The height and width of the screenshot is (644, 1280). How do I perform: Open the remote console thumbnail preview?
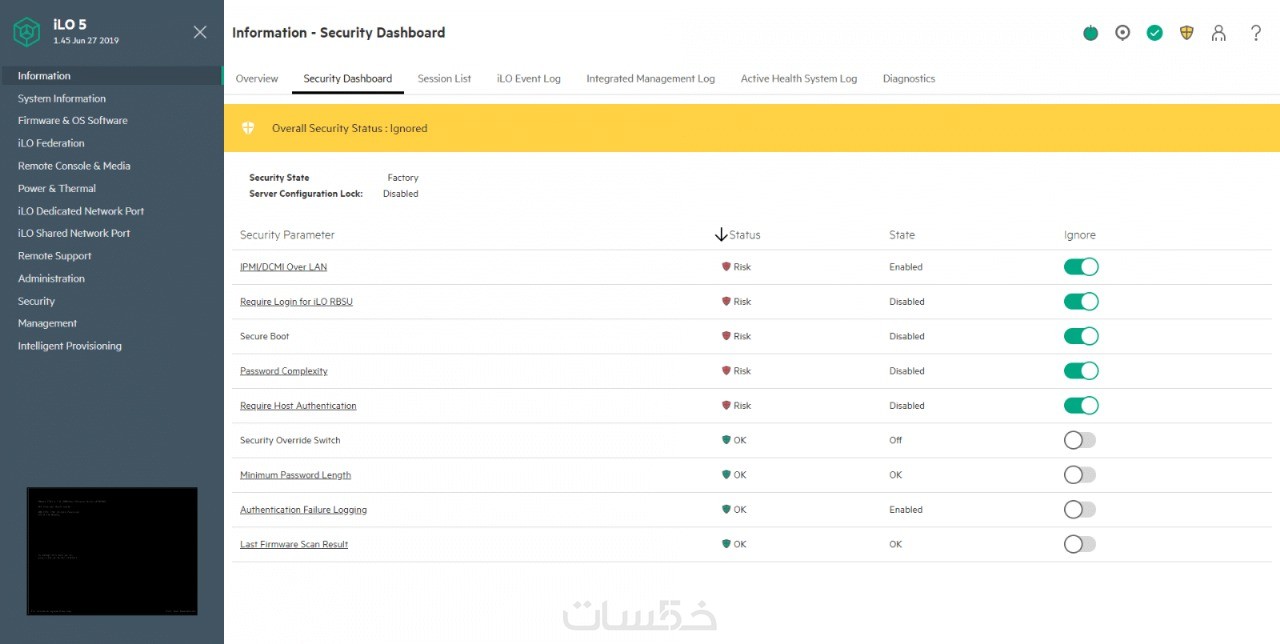[112, 551]
